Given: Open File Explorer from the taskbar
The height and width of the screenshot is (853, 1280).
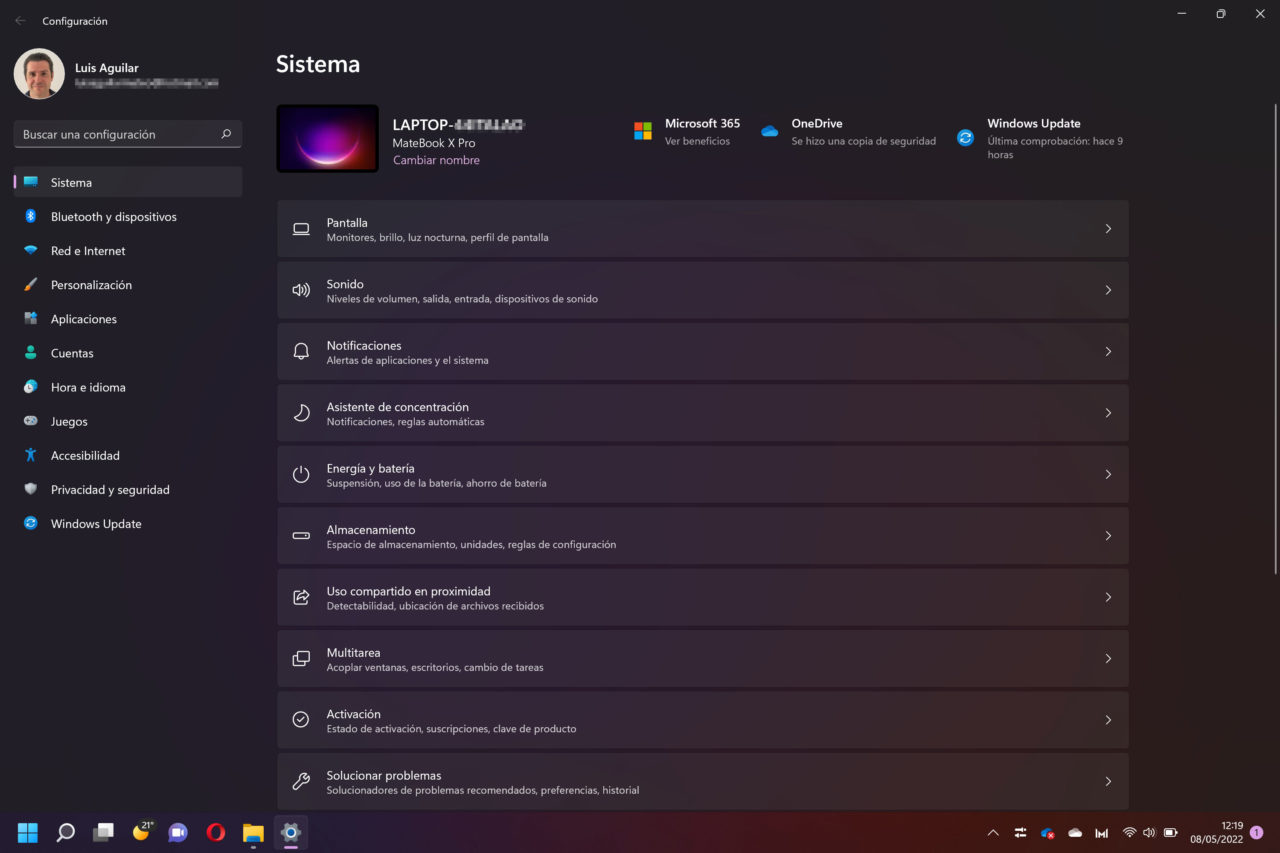Looking at the screenshot, I should (x=253, y=832).
